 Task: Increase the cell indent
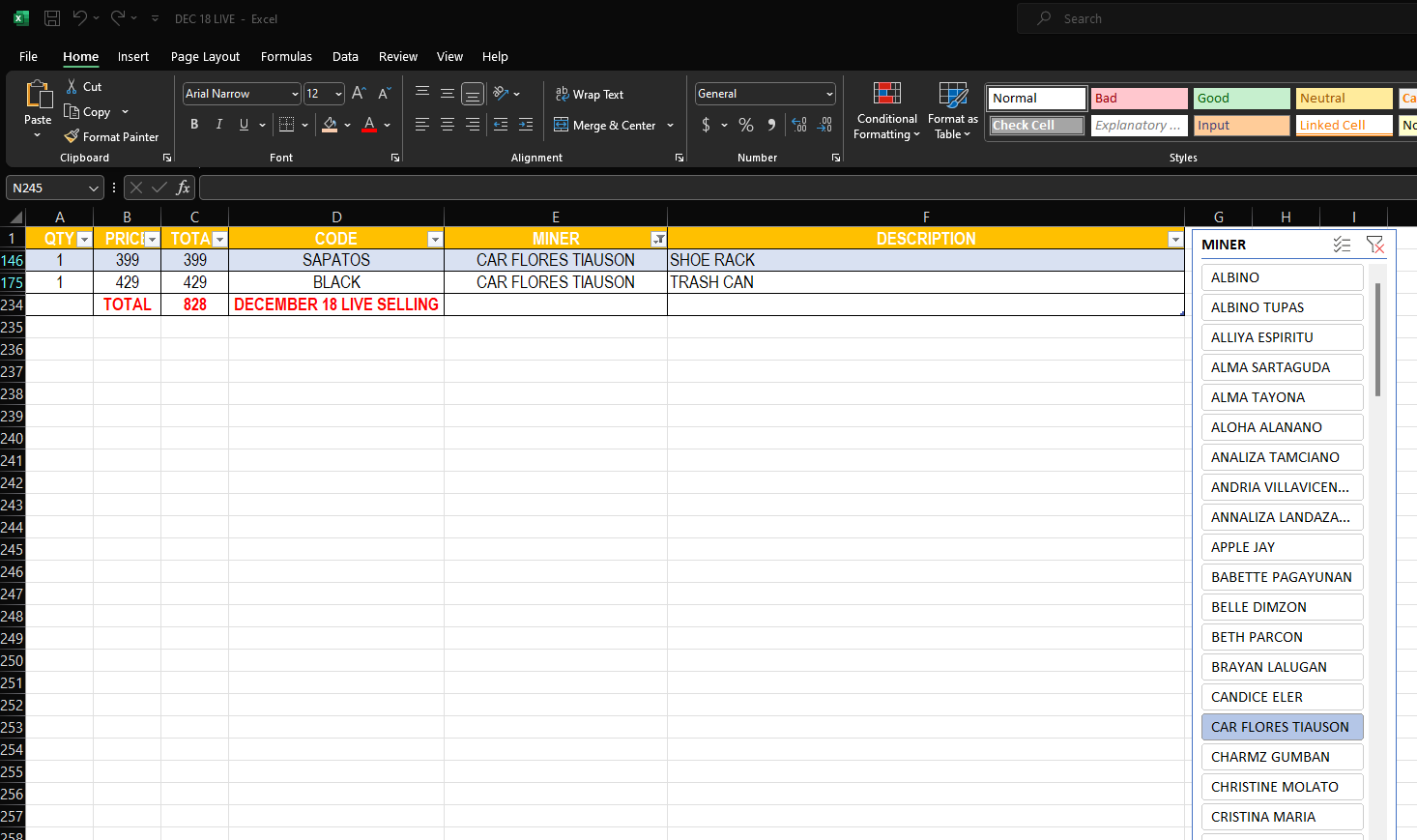pos(526,125)
